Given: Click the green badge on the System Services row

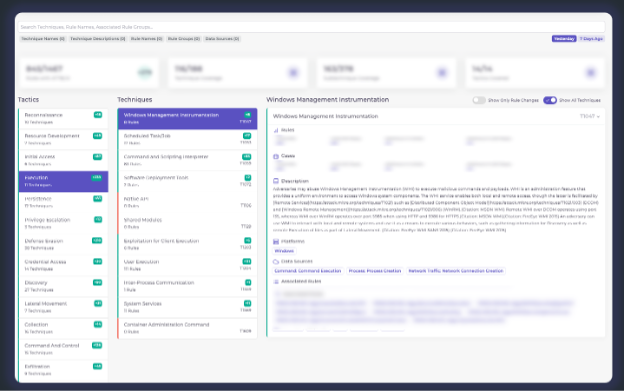Looking at the screenshot, I should click(248, 304).
